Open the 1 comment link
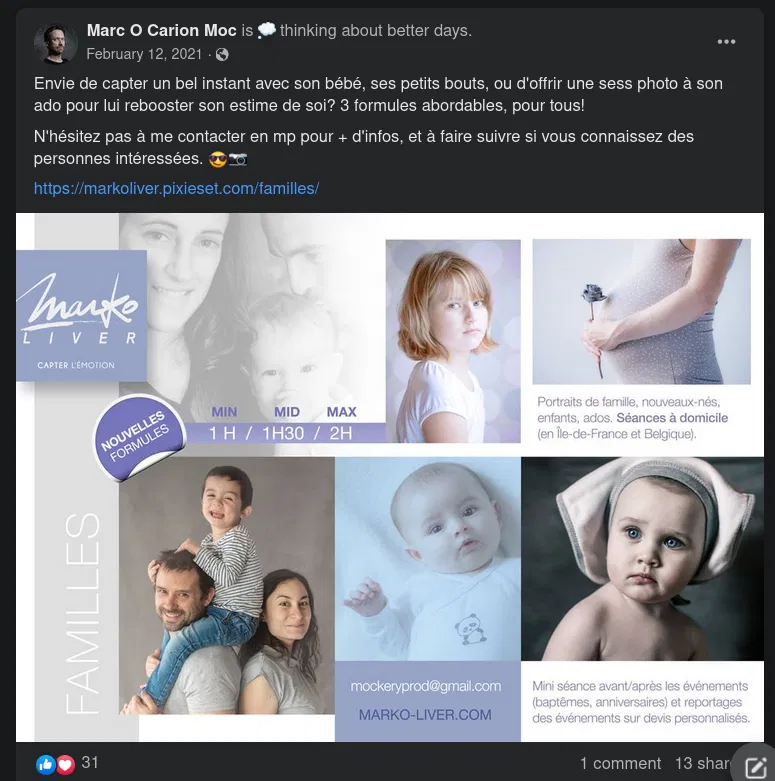The width and height of the screenshot is (775, 781). (x=620, y=763)
